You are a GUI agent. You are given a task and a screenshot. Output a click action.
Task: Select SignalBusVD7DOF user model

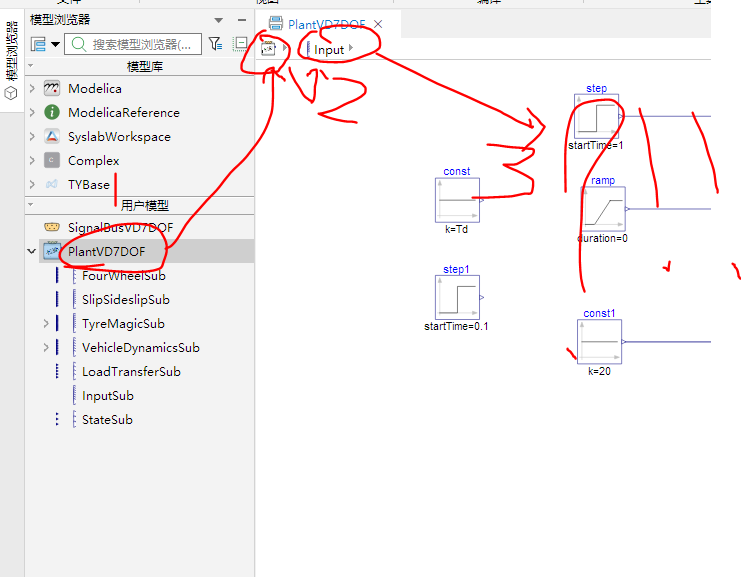(x=121, y=228)
